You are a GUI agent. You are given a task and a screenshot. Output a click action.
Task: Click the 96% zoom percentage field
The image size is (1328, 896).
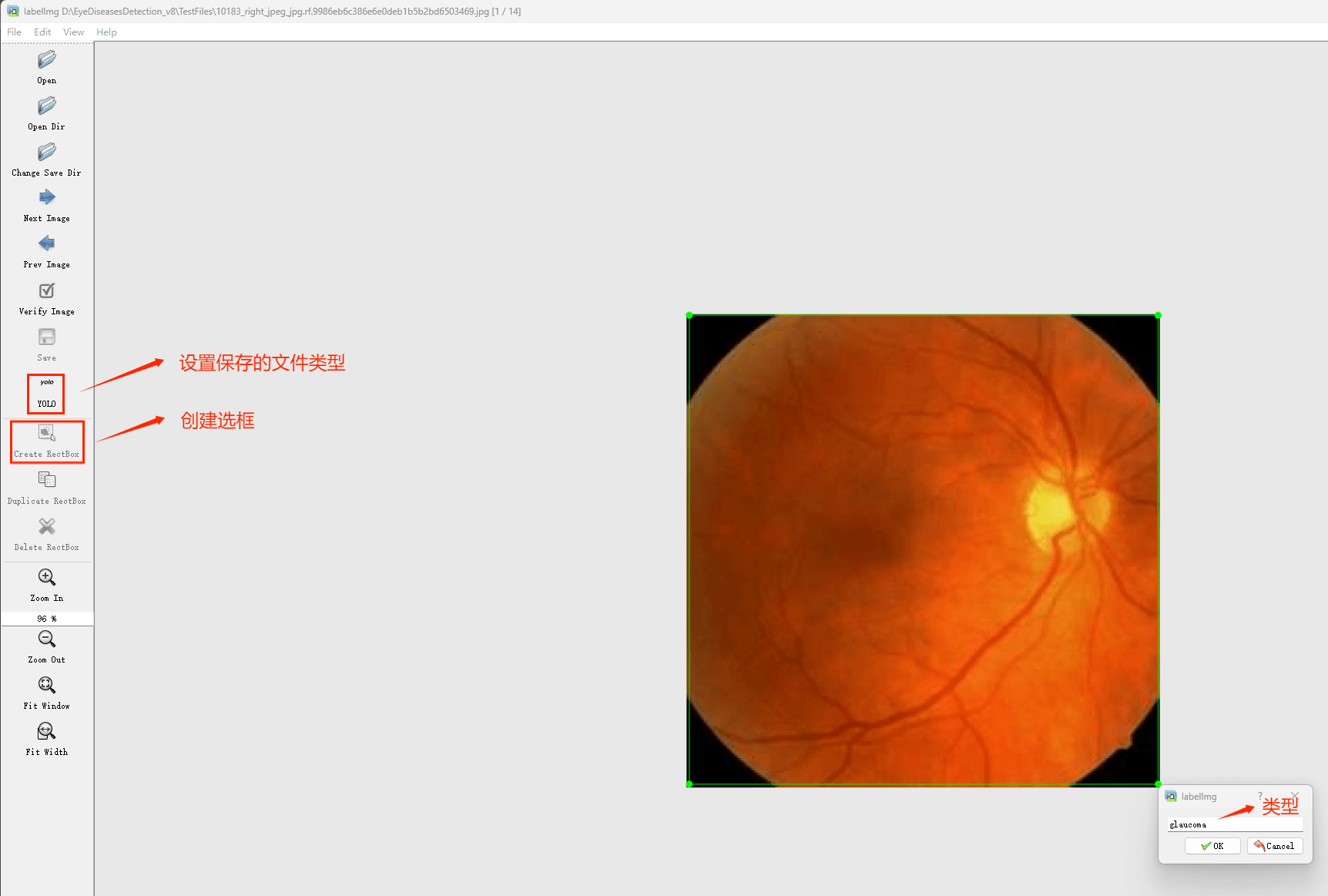point(47,619)
